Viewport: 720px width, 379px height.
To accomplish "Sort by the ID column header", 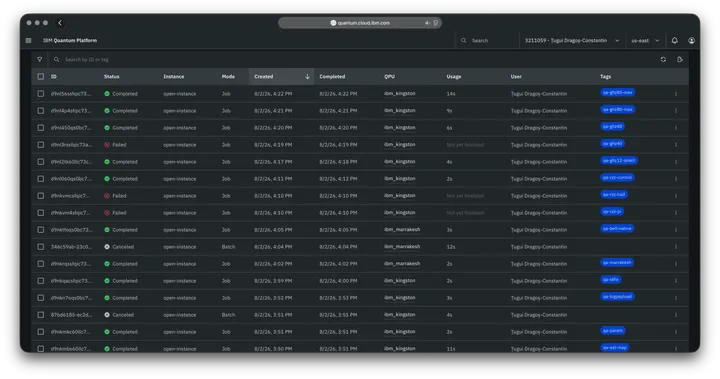I will [x=54, y=77].
